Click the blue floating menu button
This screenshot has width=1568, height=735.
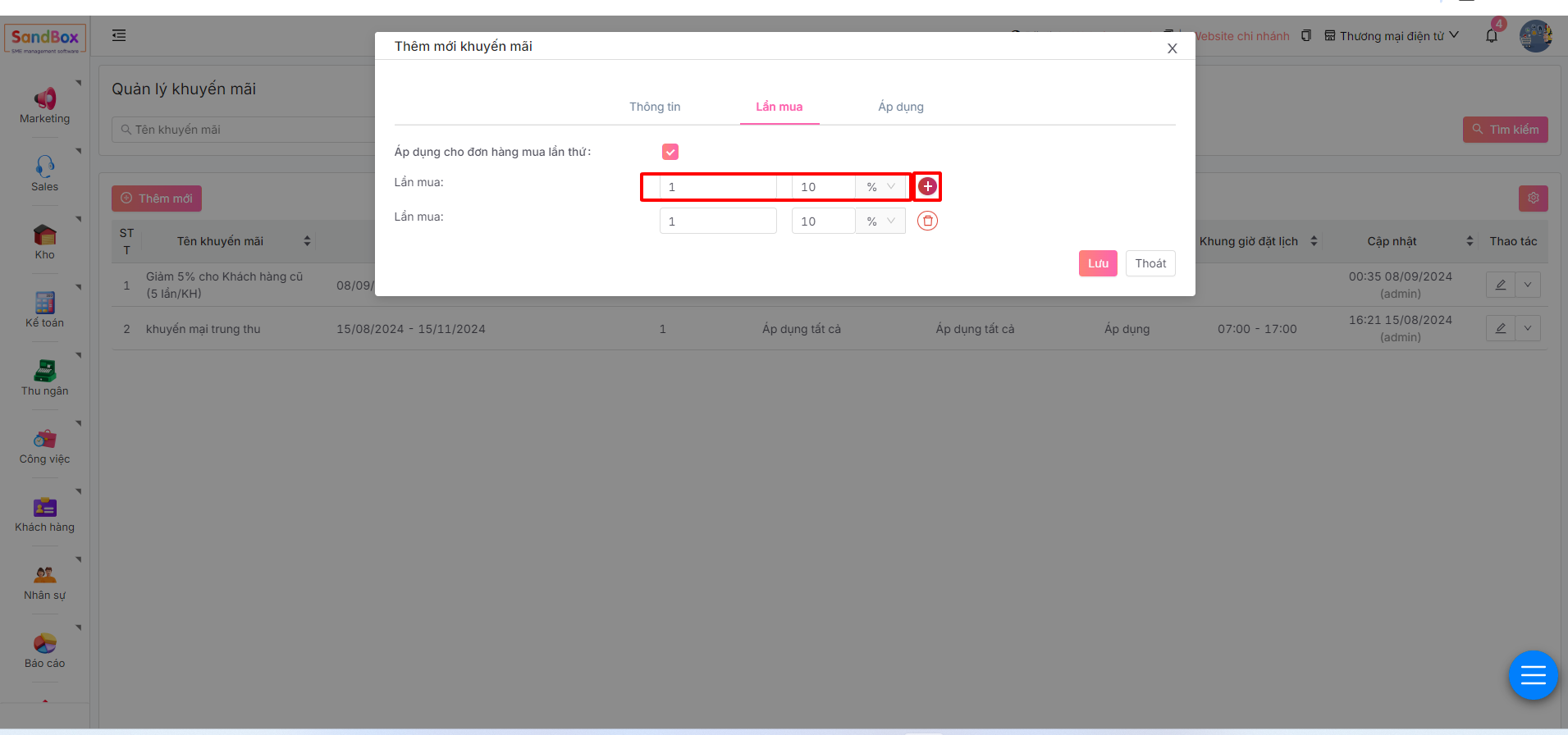point(1533,675)
